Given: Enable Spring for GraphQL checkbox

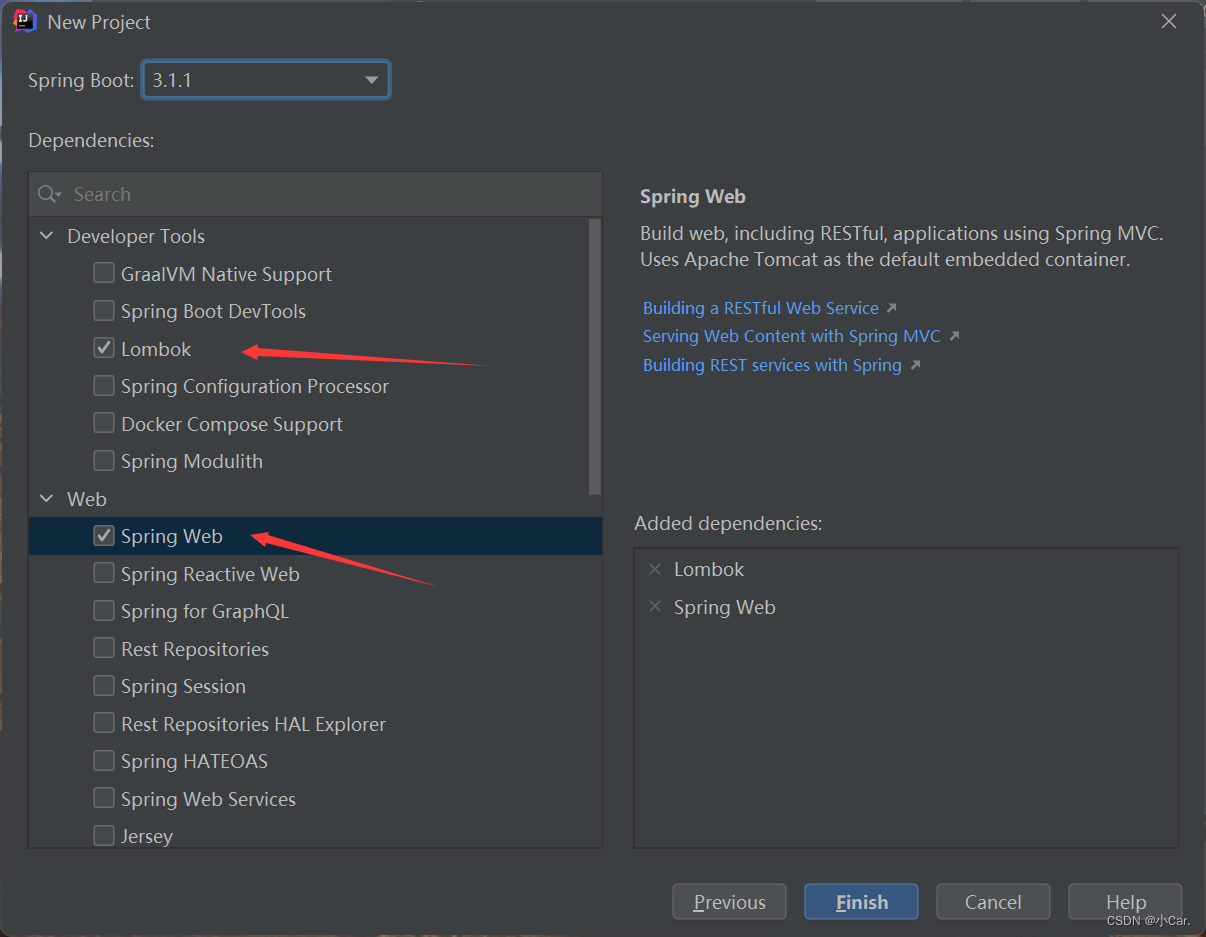Looking at the screenshot, I should [104, 611].
